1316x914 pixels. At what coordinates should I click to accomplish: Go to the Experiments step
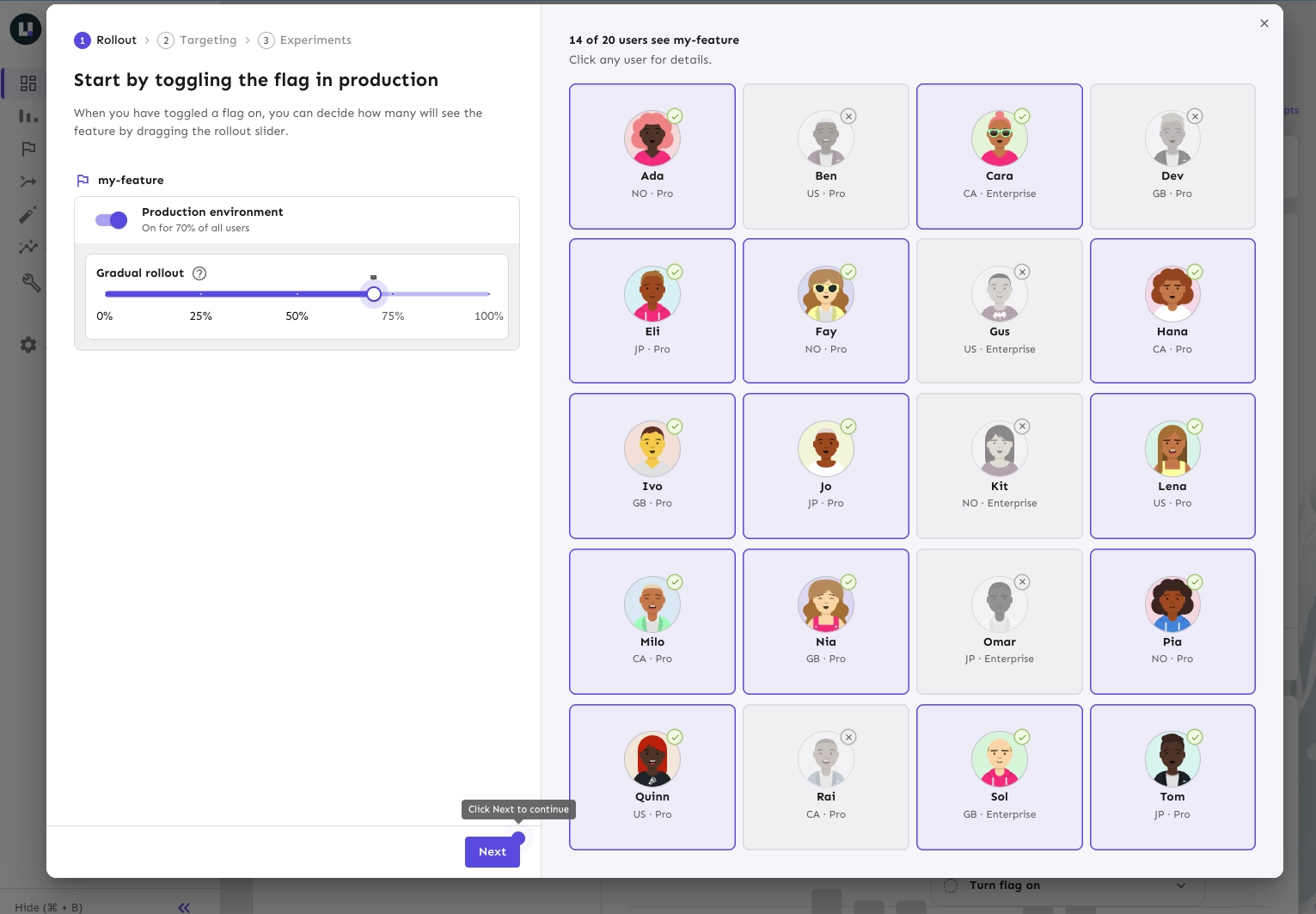pyautogui.click(x=305, y=40)
